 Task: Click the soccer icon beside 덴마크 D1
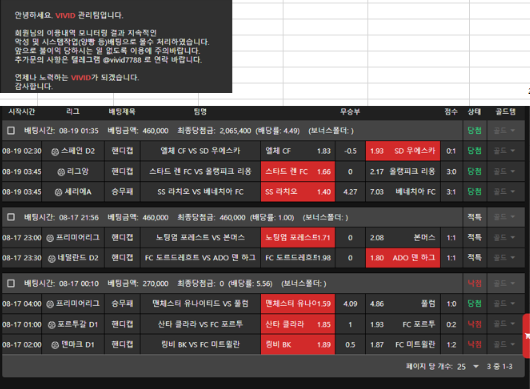[x=55, y=345]
